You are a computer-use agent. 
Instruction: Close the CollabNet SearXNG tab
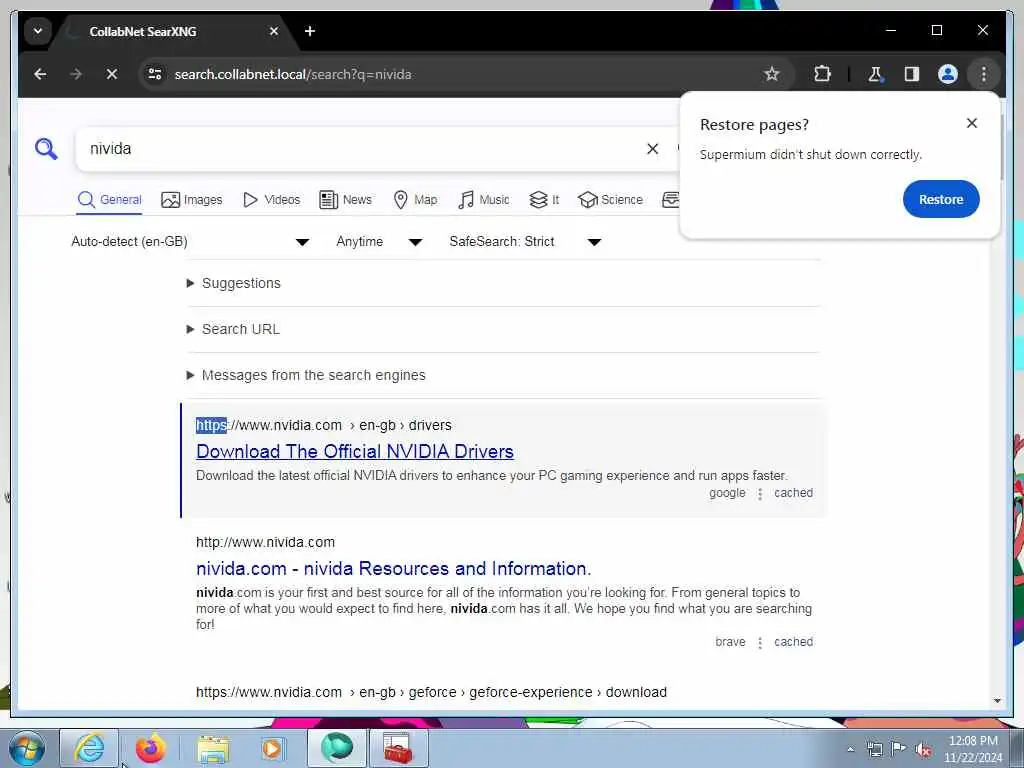[x=274, y=31]
